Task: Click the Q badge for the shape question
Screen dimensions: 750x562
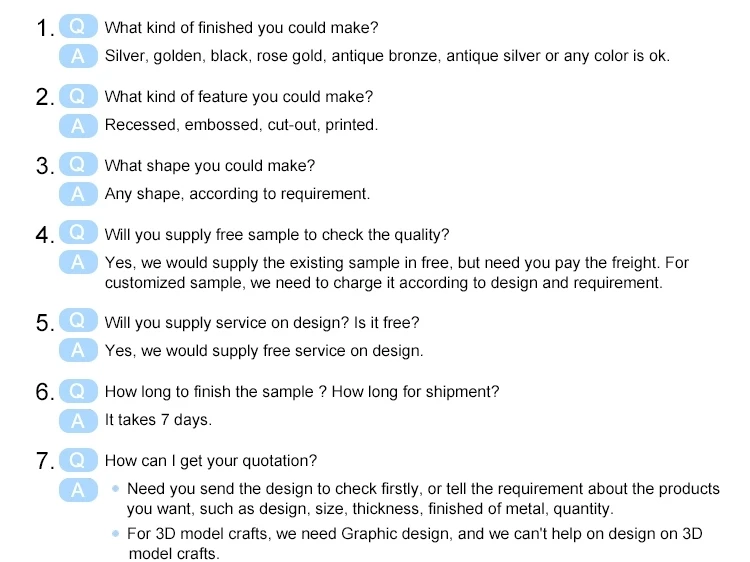Action: pos(78,165)
